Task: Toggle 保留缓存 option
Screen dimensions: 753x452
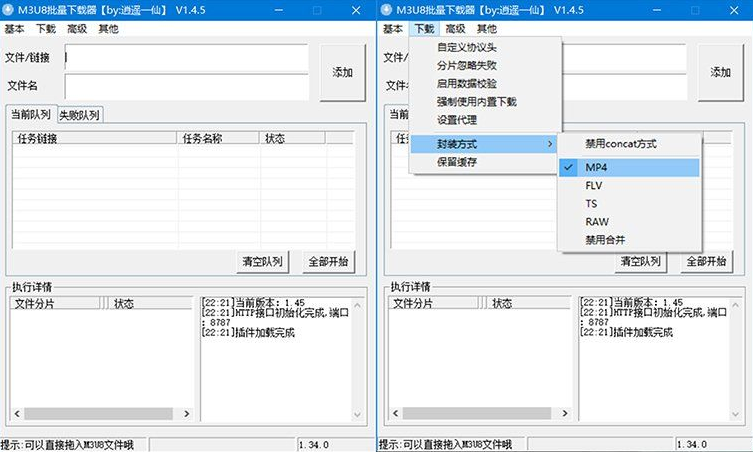Action: pos(484,162)
